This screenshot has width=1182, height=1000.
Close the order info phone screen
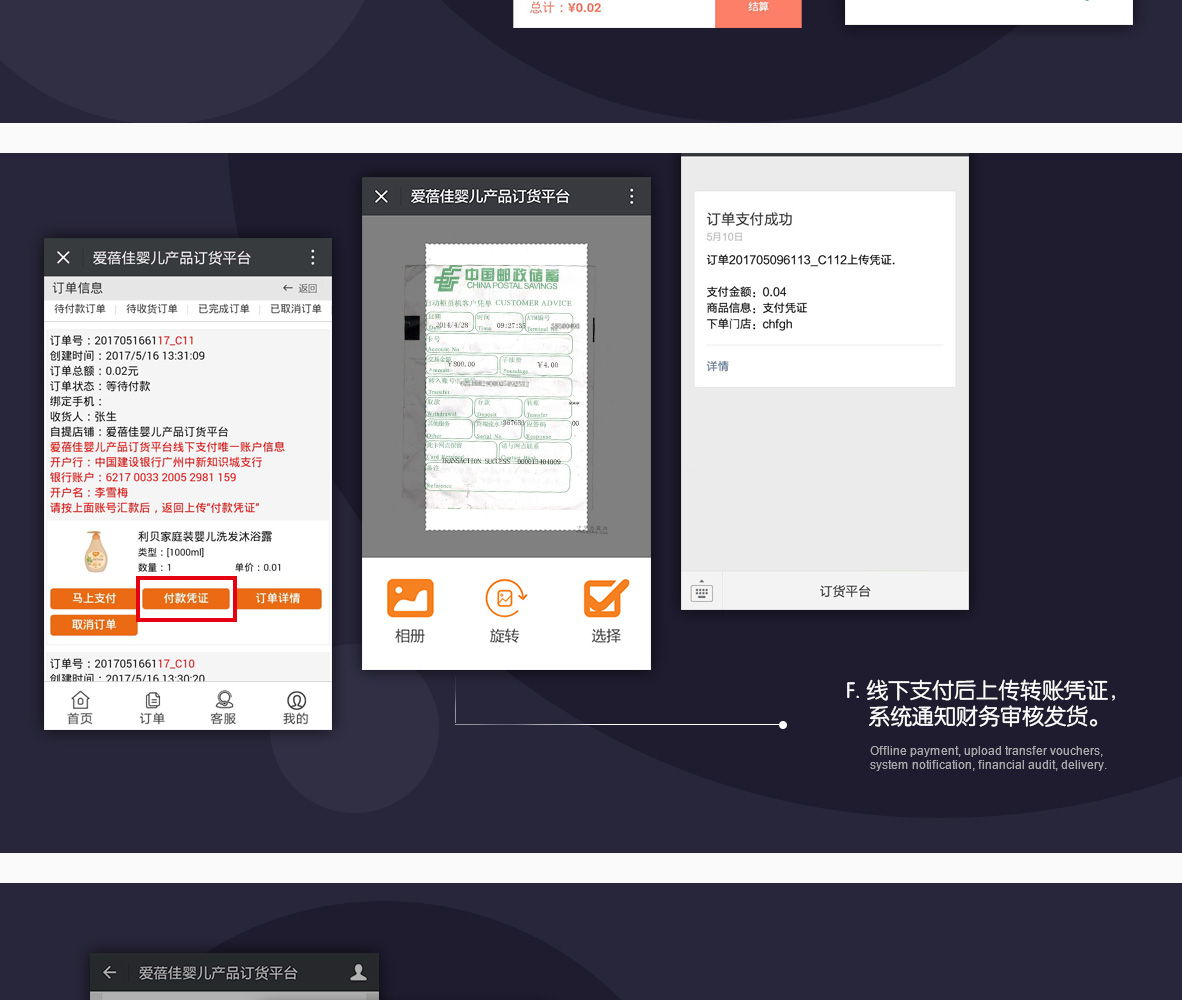63,258
